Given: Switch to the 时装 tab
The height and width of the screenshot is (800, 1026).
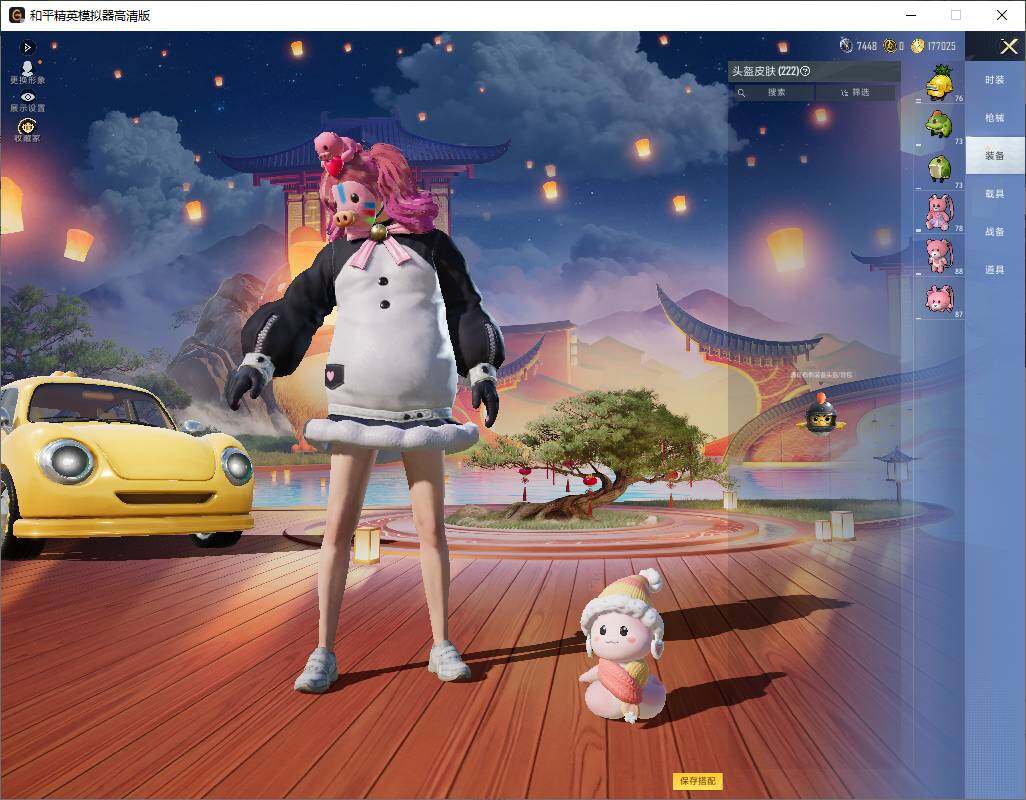Looking at the screenshot, I should click(x=995, y=80).
